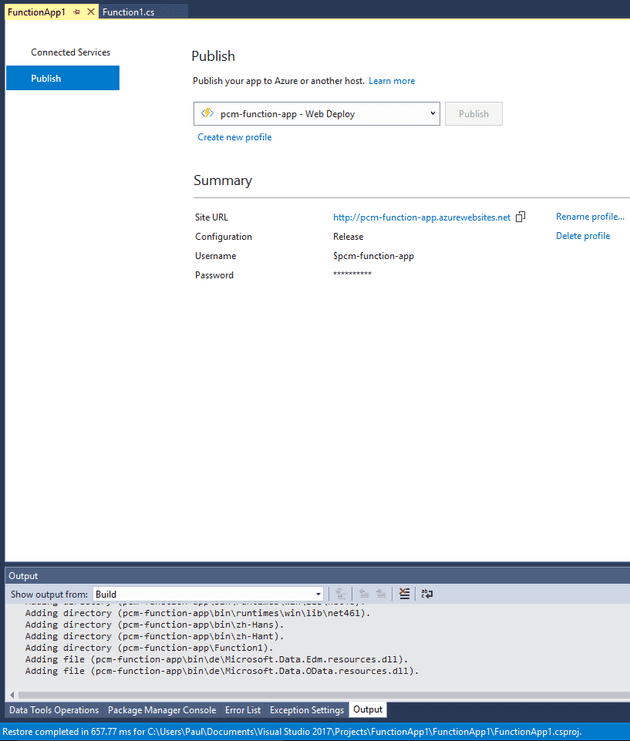Open the Exception Settings tab
This screenshot has height=741, width=630.
coord(307,710)
